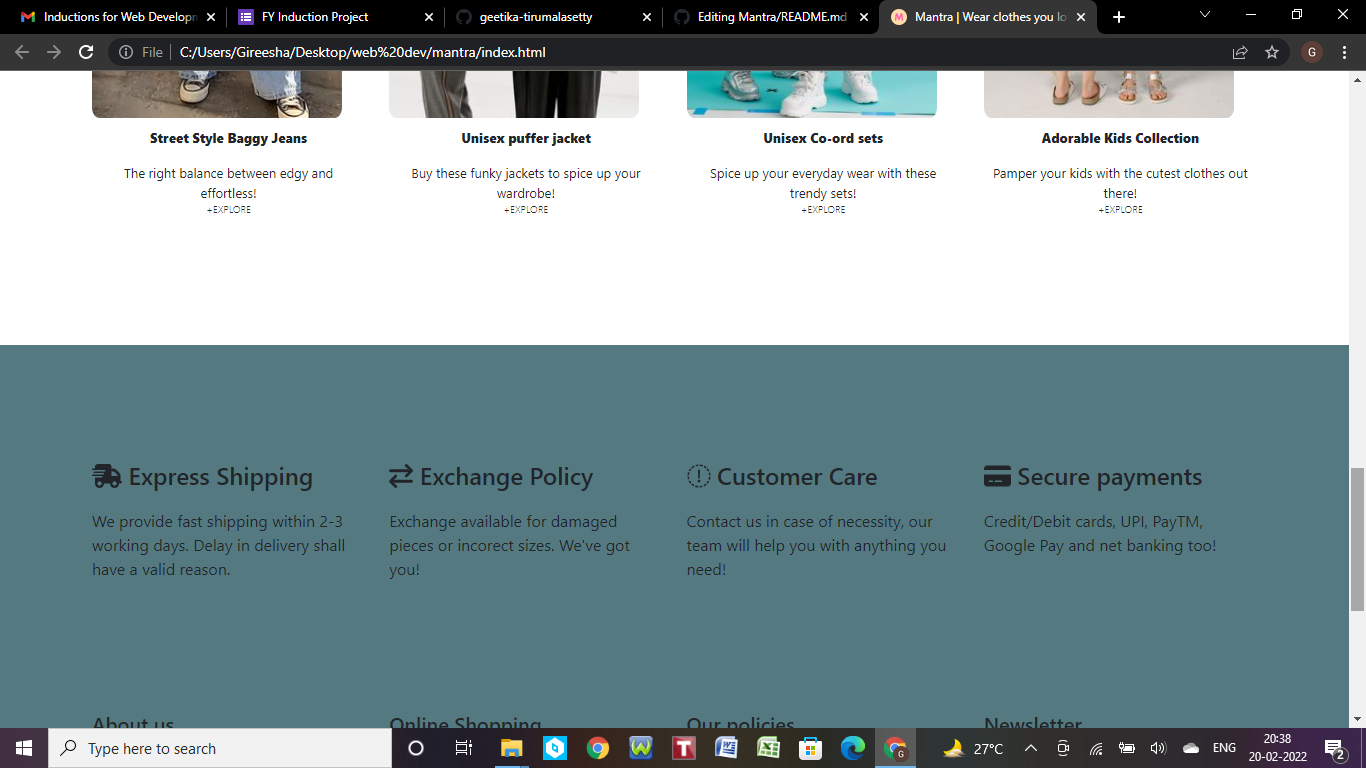Screen dimensions: 1366x768
Task: Reload the Mantra page
Action: point(85,52)
